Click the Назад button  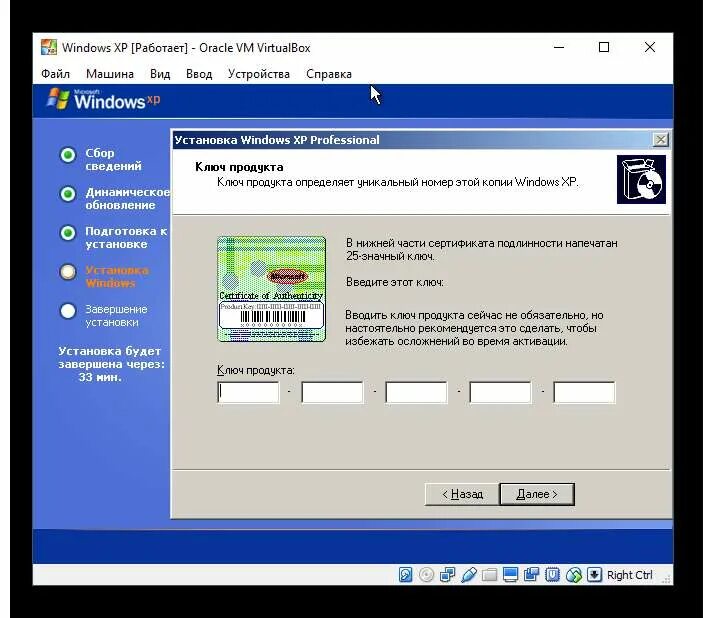[462, 494]
